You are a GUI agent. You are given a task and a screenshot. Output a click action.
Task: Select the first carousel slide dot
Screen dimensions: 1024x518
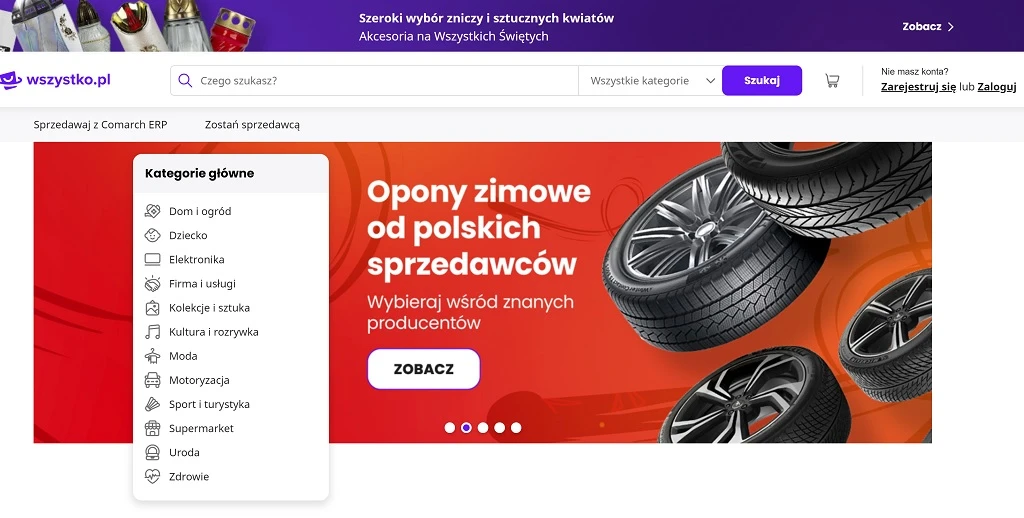point(449,428)
